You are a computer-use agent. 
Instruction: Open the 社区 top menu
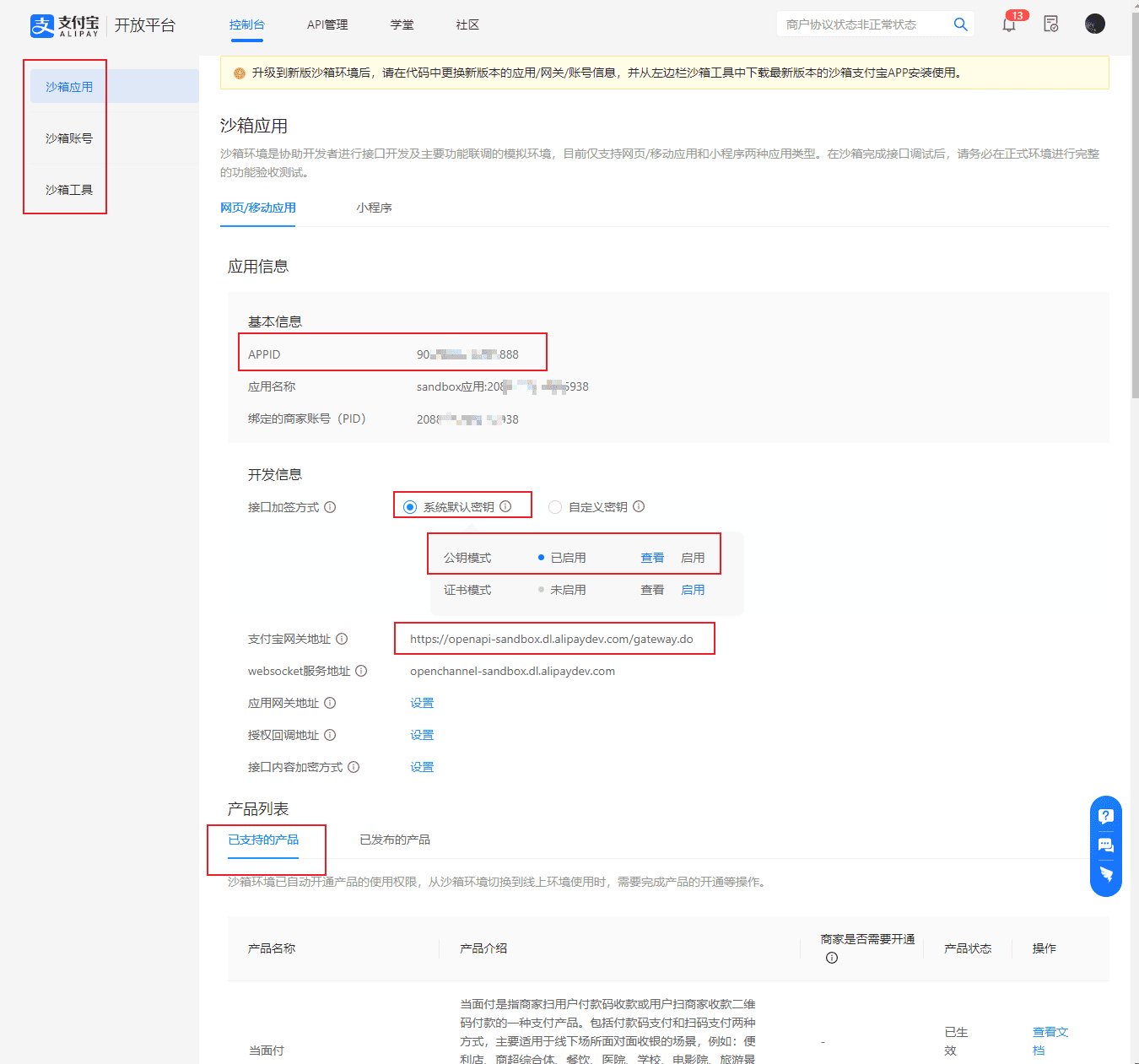tap(467, 24)
